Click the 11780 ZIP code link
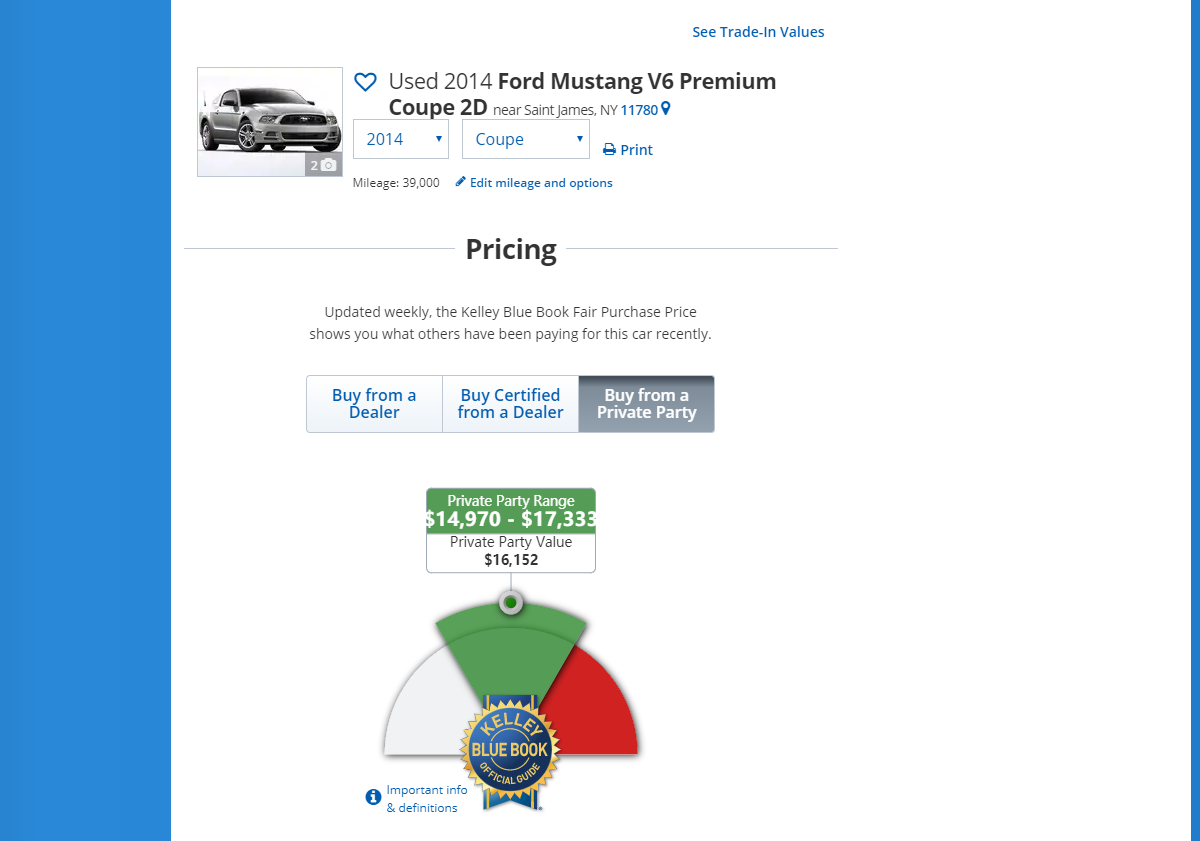This screenshot has width=1200, height=841. coord(639,110)
